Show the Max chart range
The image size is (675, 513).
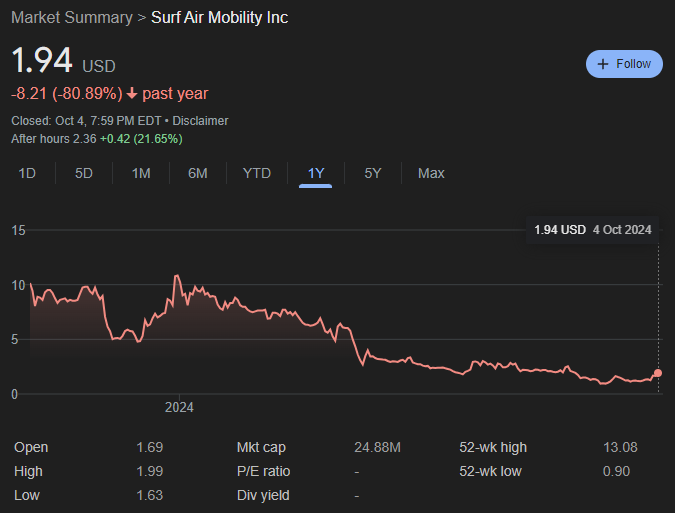pyautogui.click(x=431, y=173)
